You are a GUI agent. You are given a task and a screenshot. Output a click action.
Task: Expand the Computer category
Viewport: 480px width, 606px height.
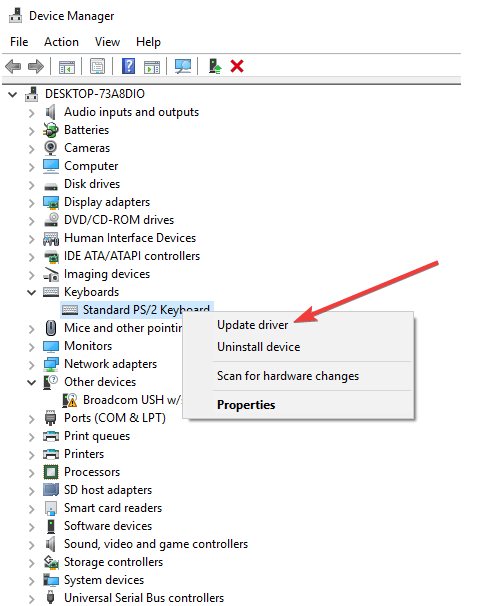click(x=32, y=167)
